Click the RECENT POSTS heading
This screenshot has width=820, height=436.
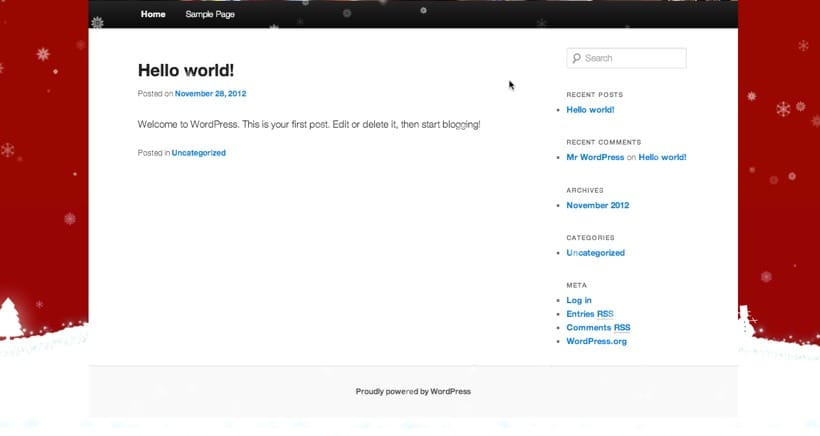(x=595, y=95)
